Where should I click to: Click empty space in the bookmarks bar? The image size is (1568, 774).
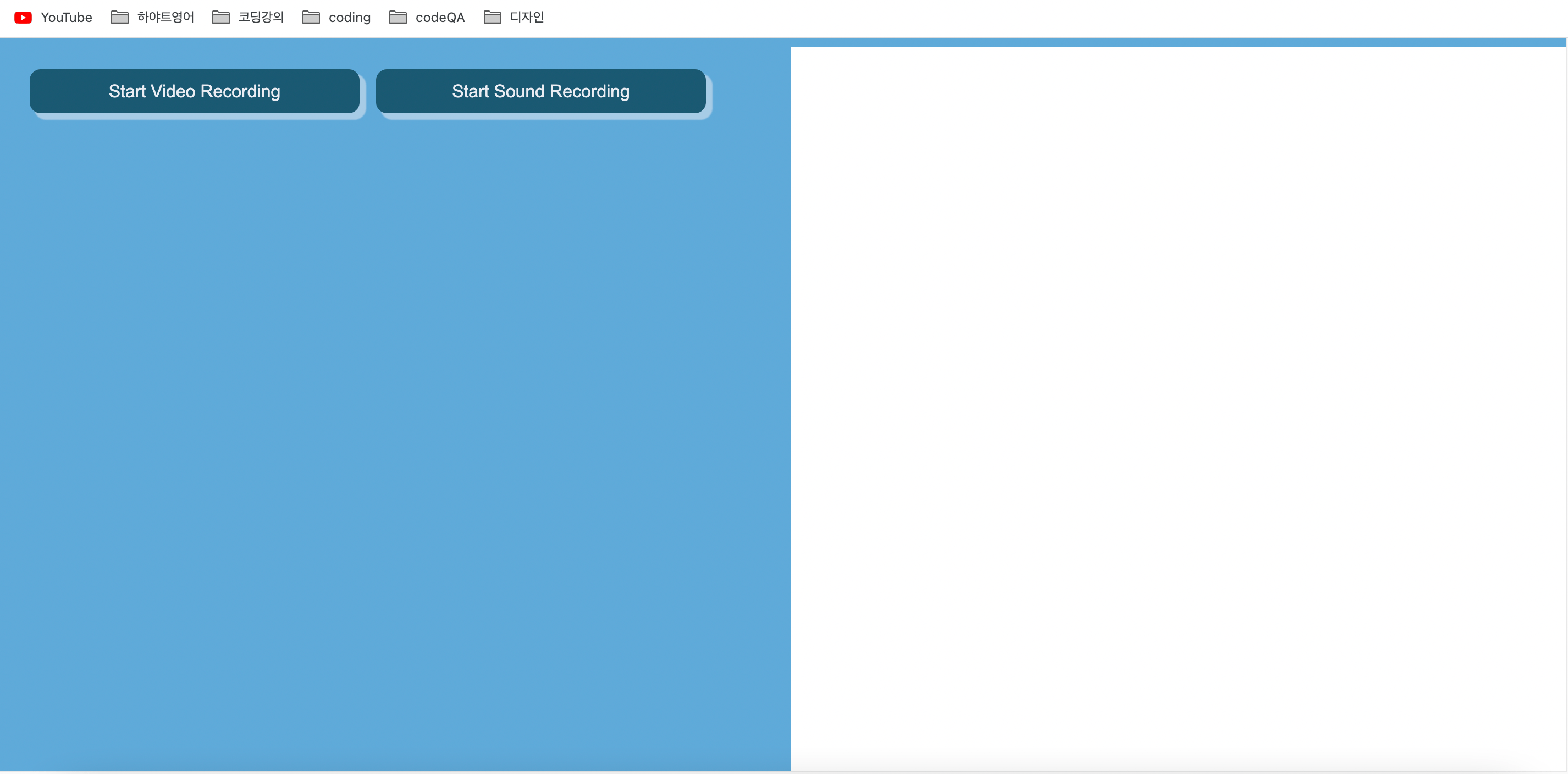pyautogui.click(x=1035, y=18)
